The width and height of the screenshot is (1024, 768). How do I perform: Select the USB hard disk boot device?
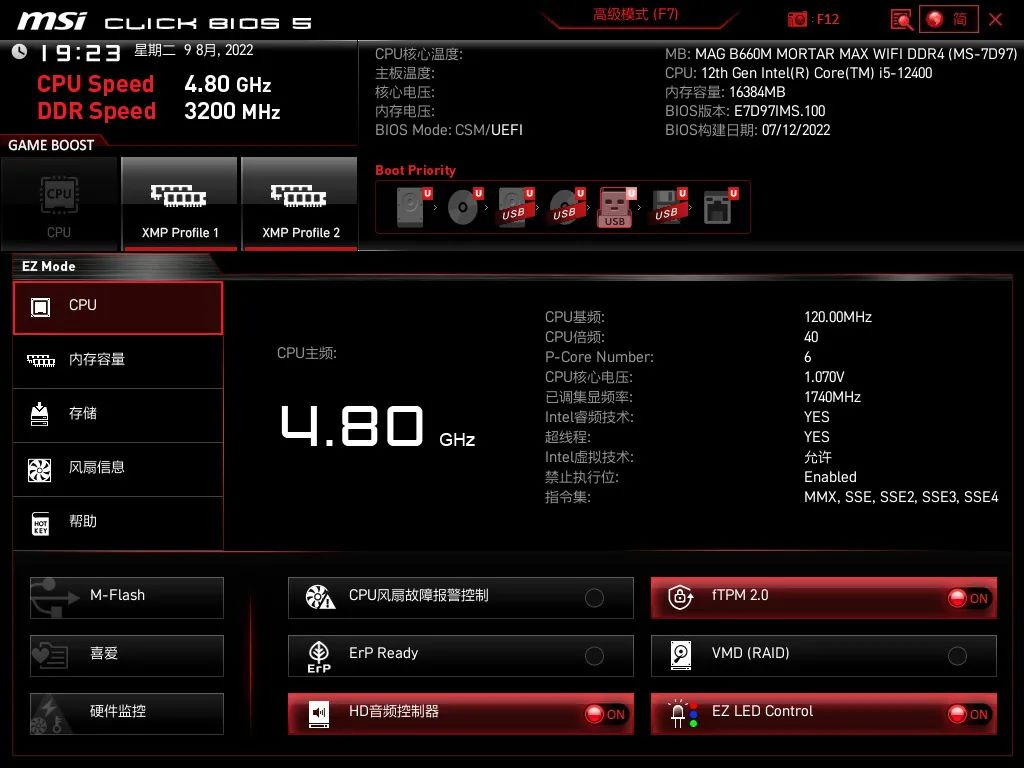(x=515, y=207)
